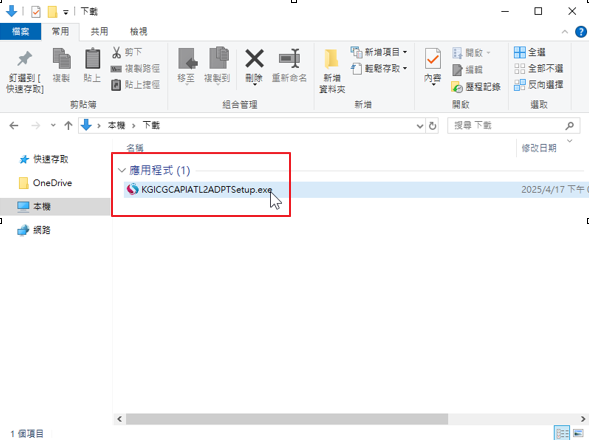
Task: Click the Pin to Quick Access icon
Action: 25,59
